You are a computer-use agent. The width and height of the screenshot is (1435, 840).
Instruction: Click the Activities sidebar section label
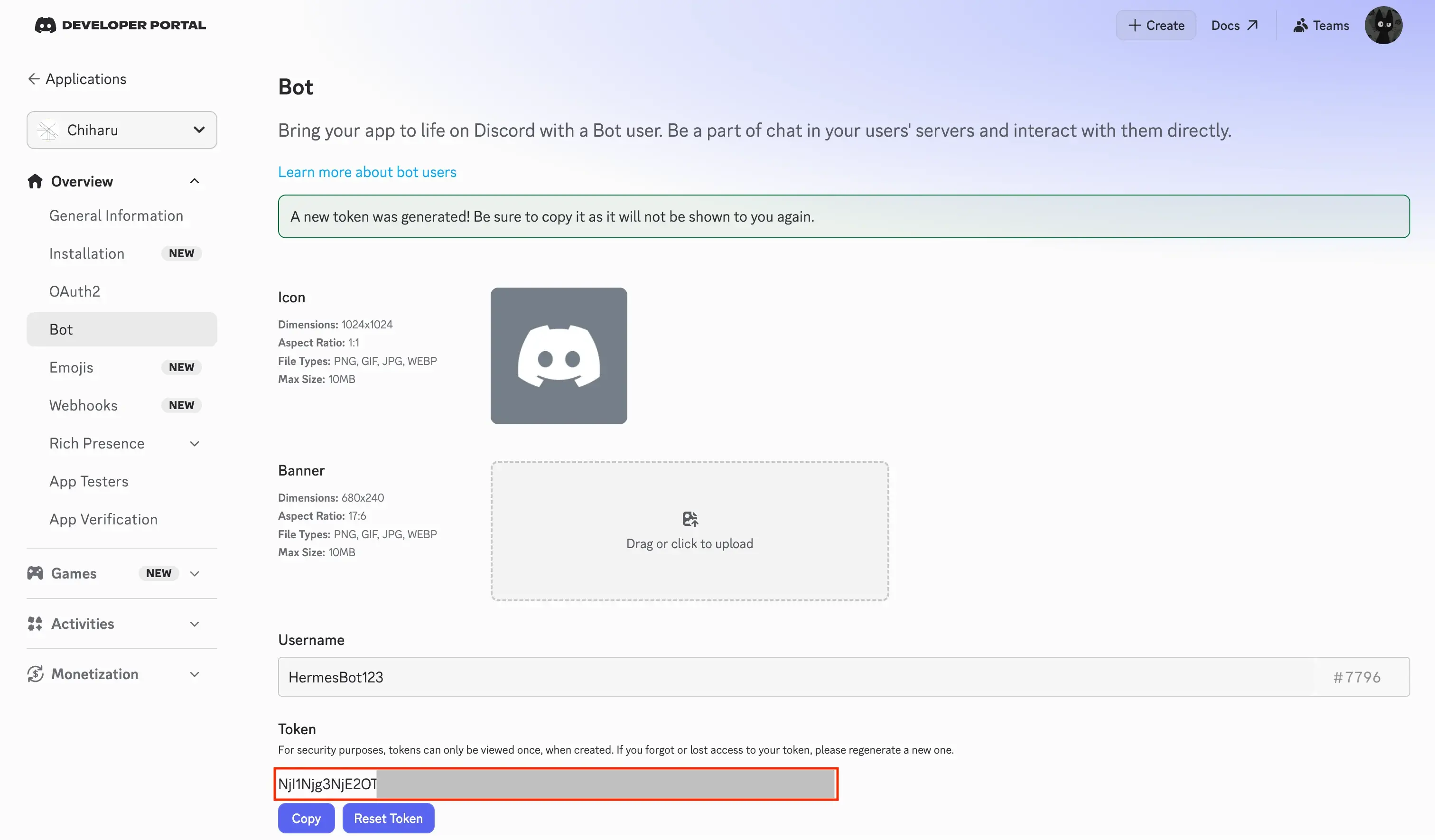(x=83, y=624)
